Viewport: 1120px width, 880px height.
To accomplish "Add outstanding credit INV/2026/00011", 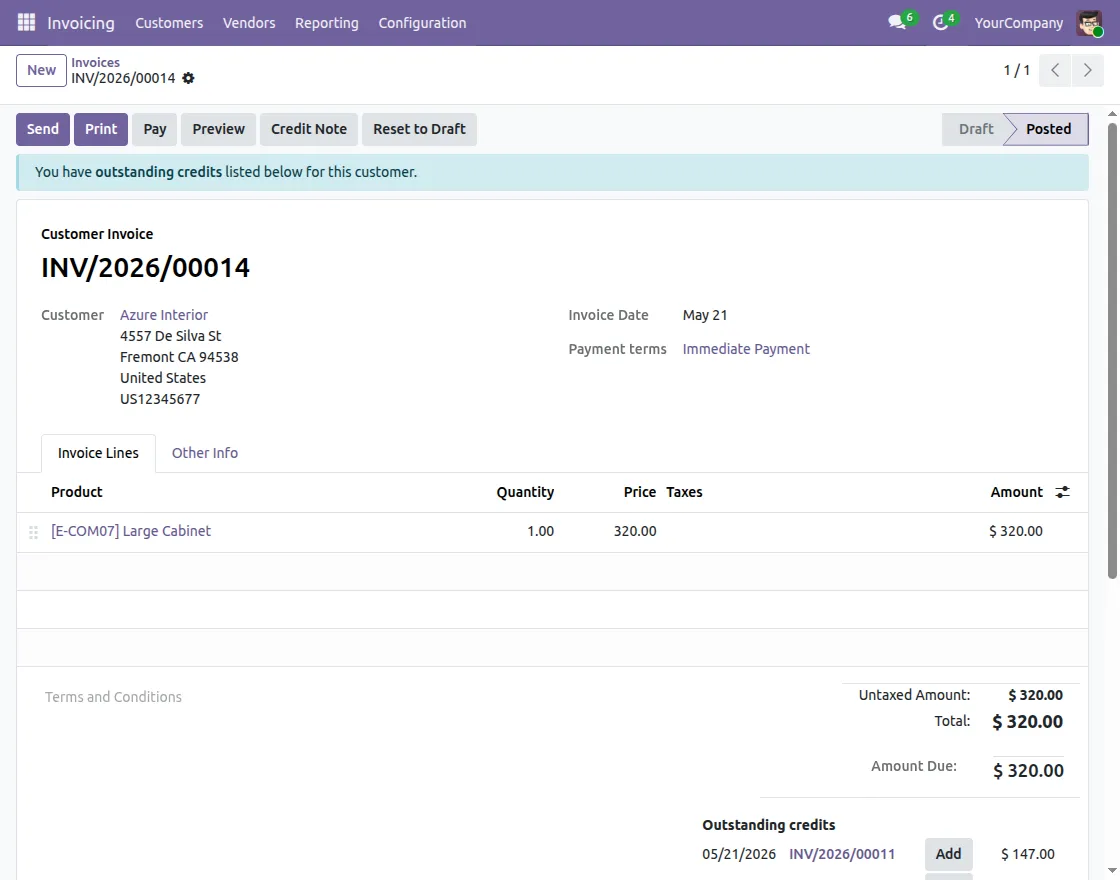I will pos(949,854).
